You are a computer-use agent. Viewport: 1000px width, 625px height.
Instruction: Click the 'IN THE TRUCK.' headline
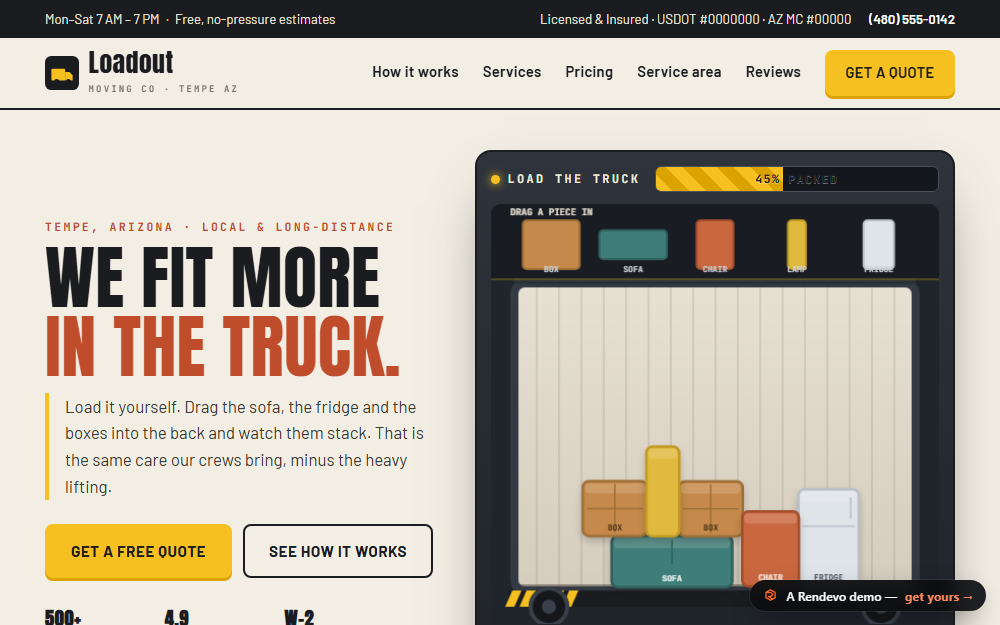(x=223, y=346)
